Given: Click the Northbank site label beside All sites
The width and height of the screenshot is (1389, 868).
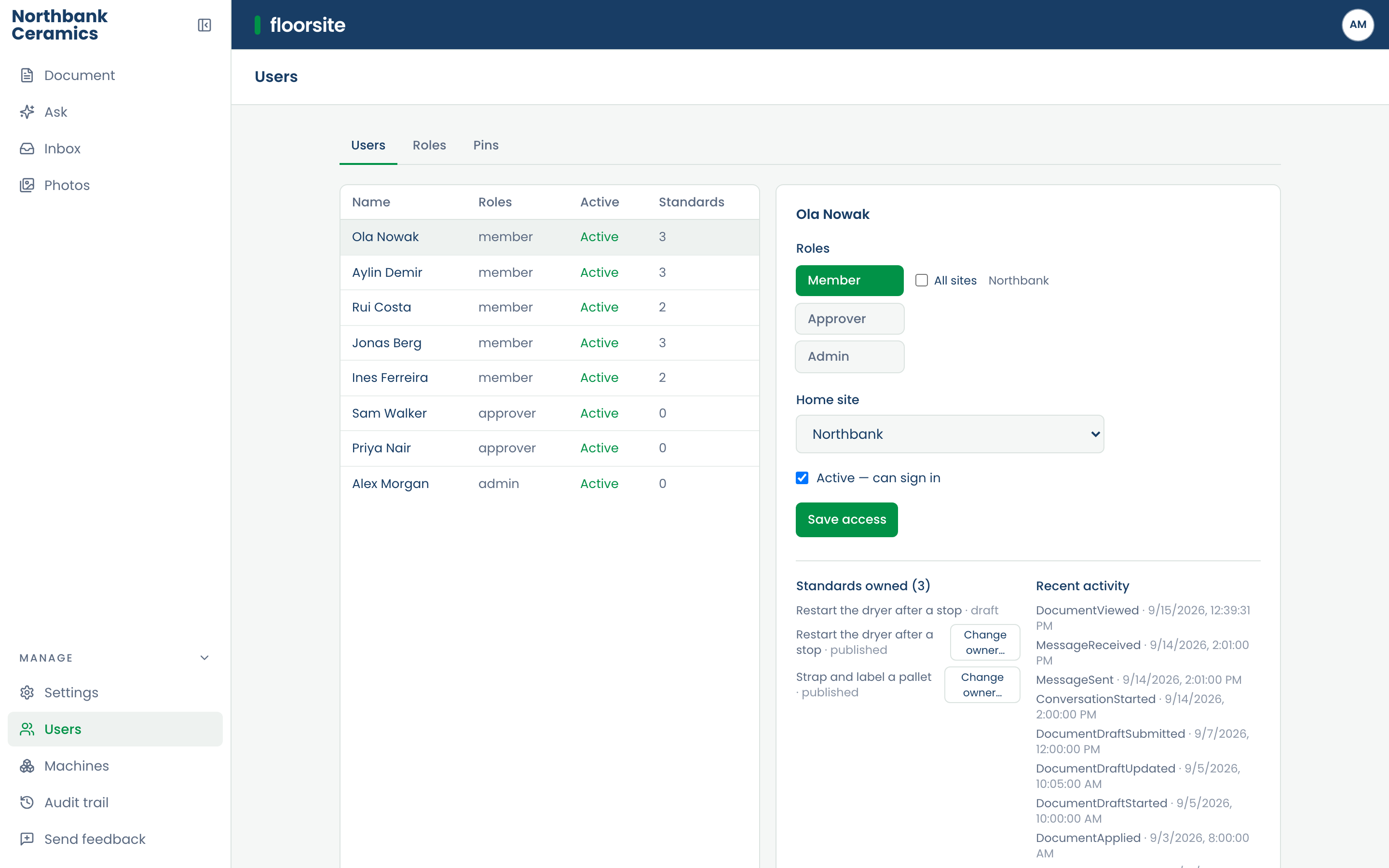Looking at the screenshot, I should coord(1018,280).
